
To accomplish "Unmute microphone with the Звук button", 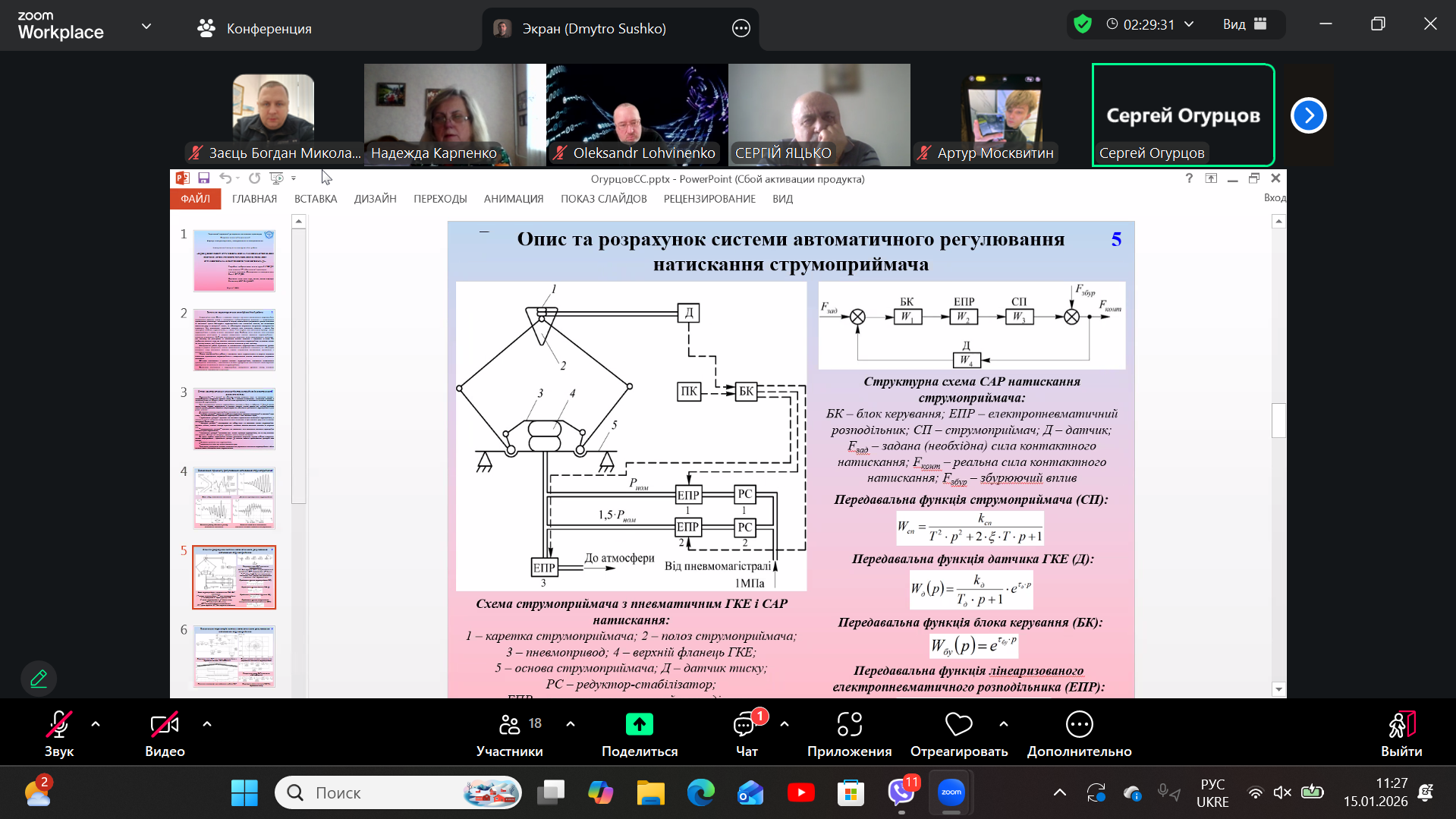I will pos(58,726).
